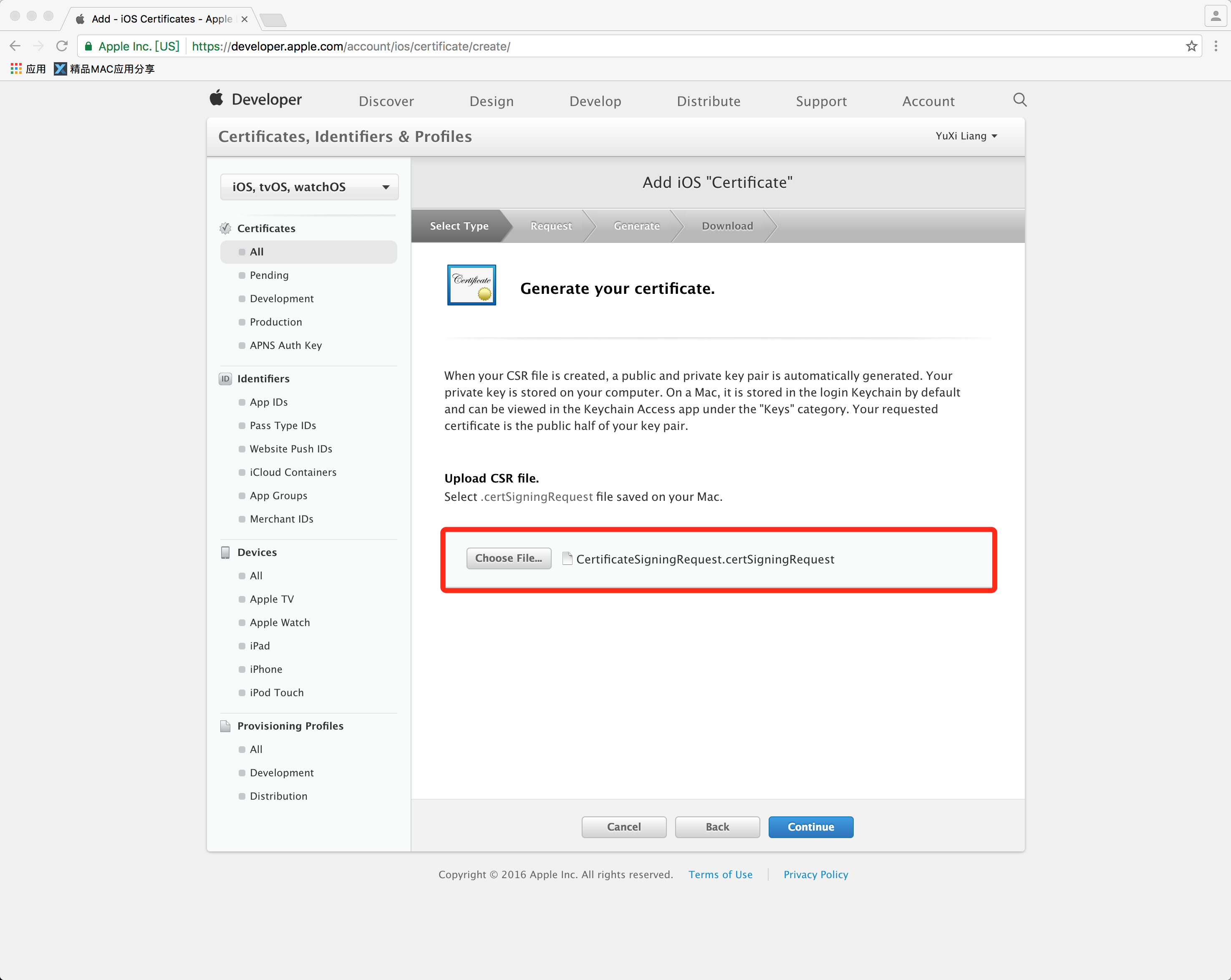Open the Account nav menu

pos(928,102)
